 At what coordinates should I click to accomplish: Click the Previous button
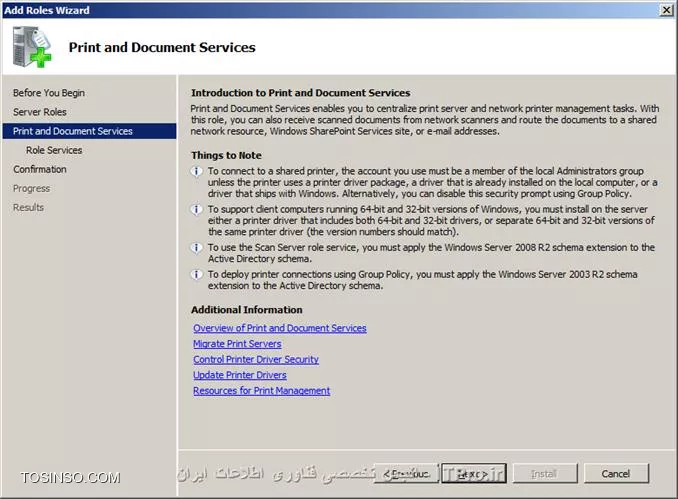click(x=406, y=473)
